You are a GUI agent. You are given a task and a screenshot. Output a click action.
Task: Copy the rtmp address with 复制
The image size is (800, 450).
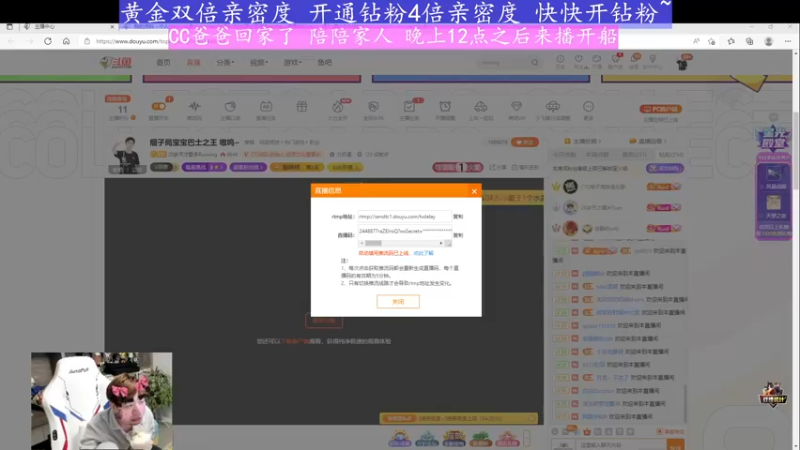pyautogui.click(x=458, y=216)
